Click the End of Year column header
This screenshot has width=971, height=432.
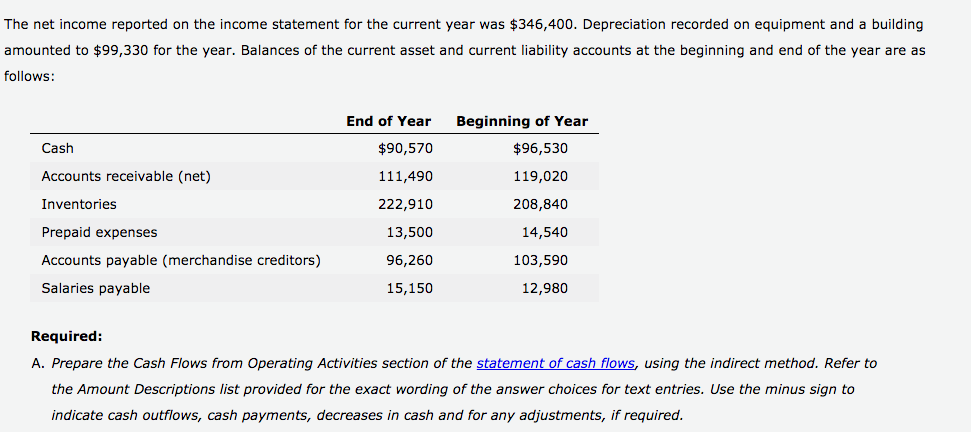[388, 121]
